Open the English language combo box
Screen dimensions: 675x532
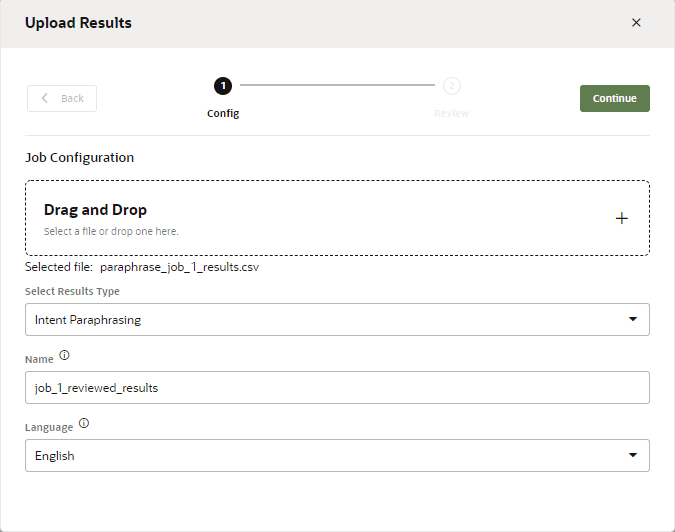tap(320, 456)
